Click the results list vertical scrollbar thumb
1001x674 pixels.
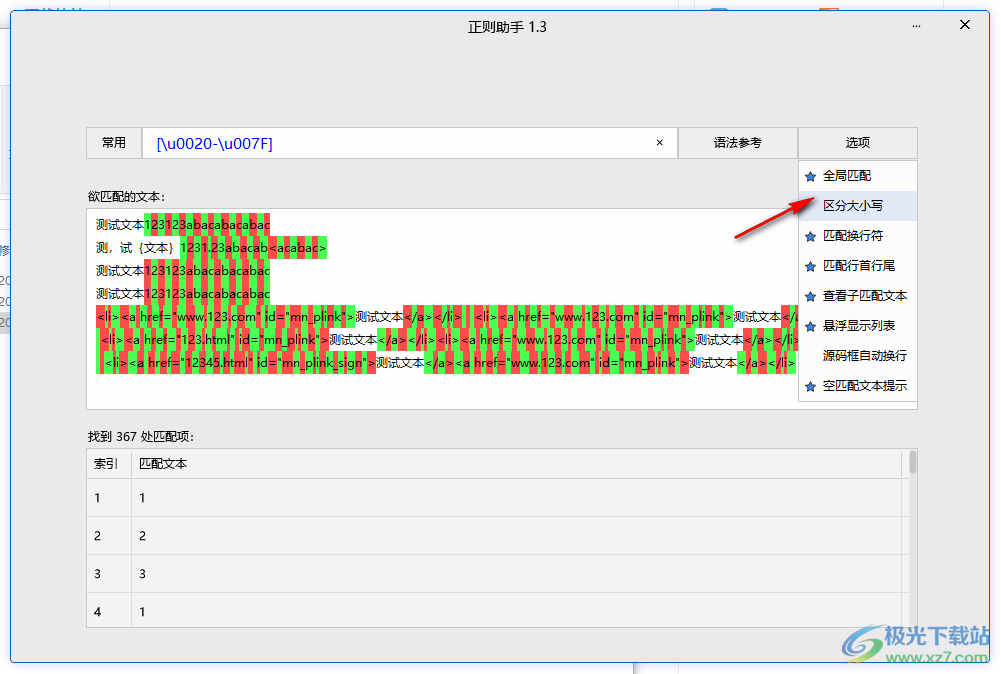(x=913, y=462)
